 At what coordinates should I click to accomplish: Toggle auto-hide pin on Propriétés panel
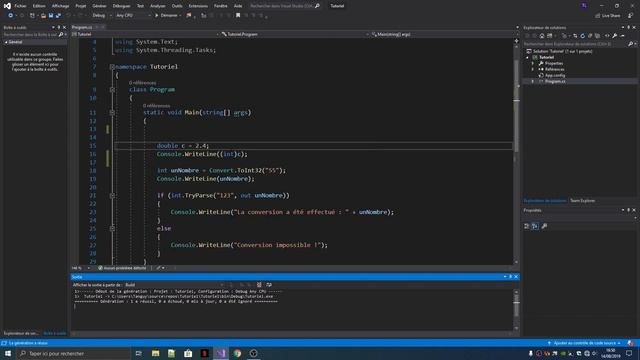[629, 210]
